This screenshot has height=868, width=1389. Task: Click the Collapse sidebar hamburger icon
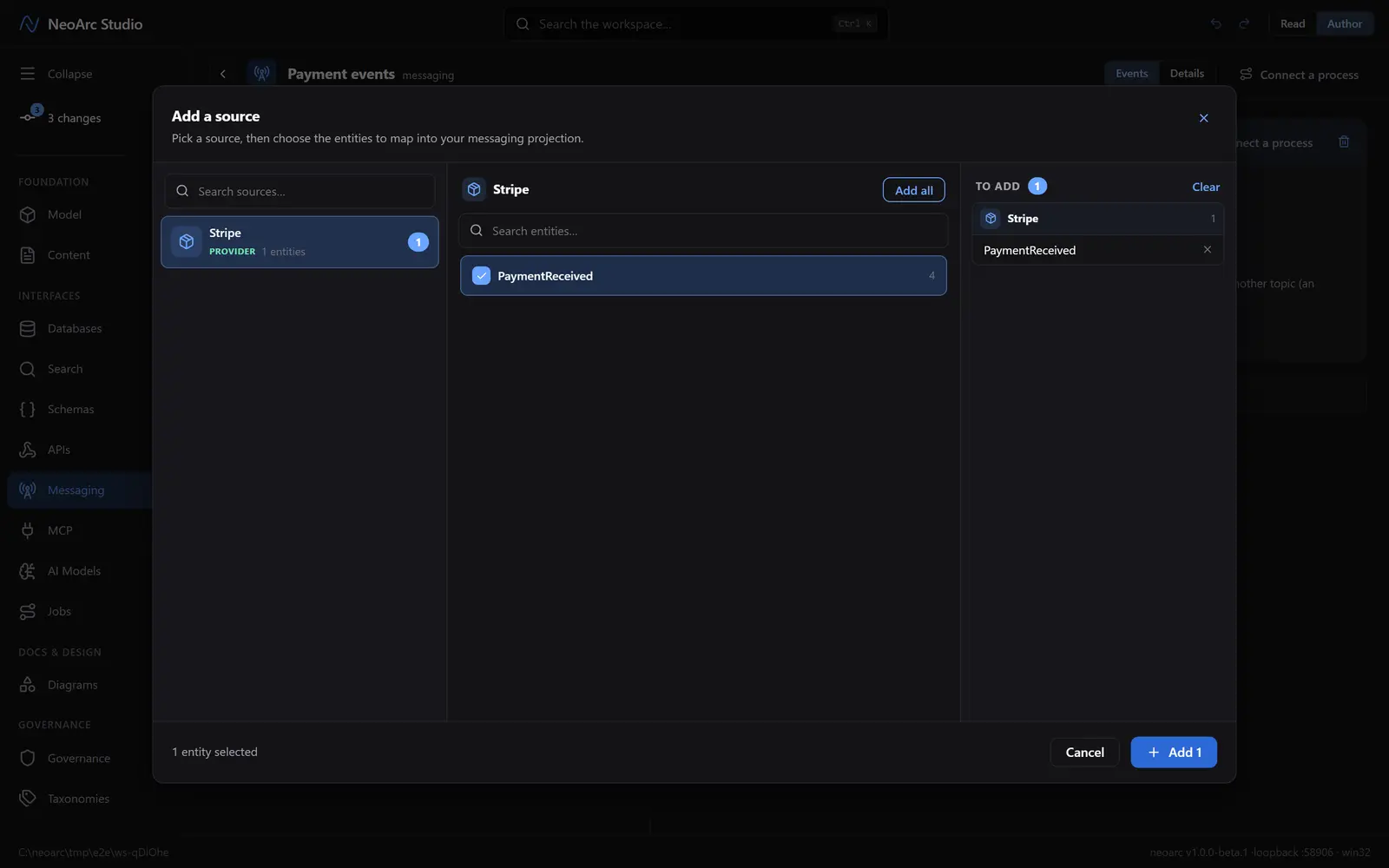pyautogui.click(x=28, y=74)
